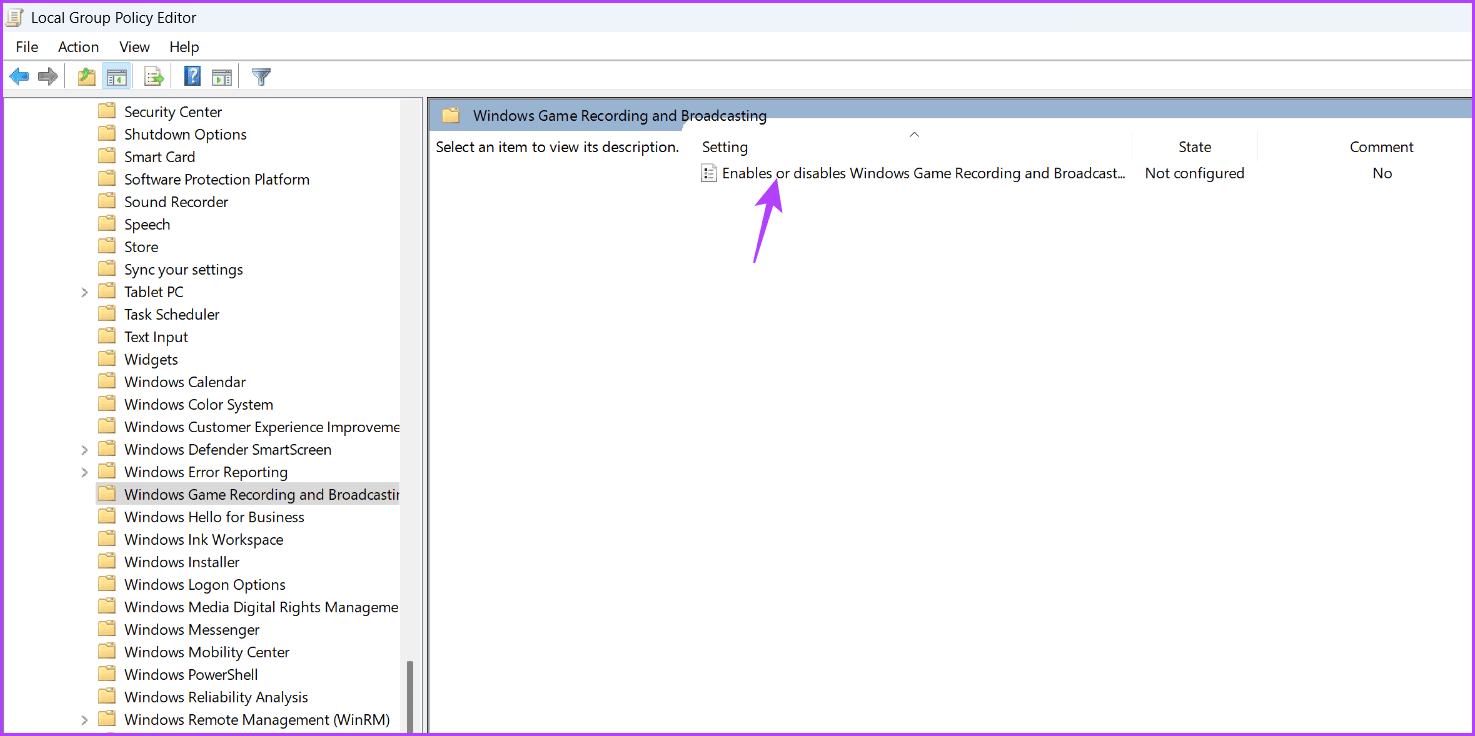1475x736 pixels.
Task: Select Windows Mobility Center folder
Action: pos(207,652)
